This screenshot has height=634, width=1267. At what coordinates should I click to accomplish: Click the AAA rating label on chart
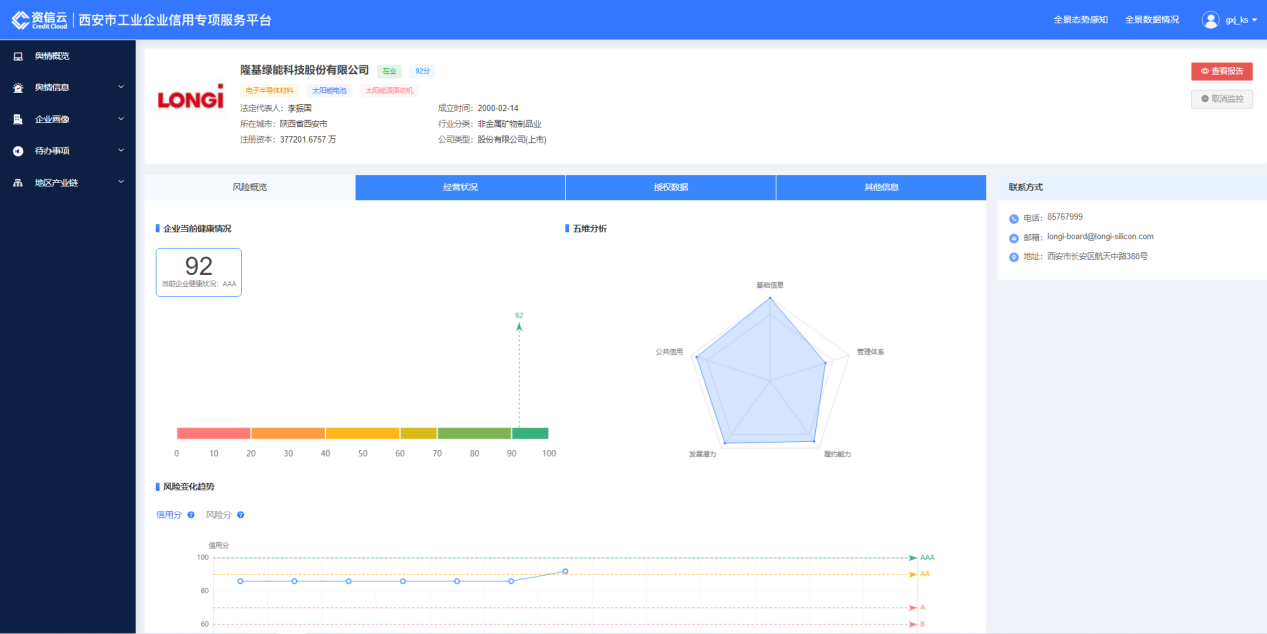(927, 557)
